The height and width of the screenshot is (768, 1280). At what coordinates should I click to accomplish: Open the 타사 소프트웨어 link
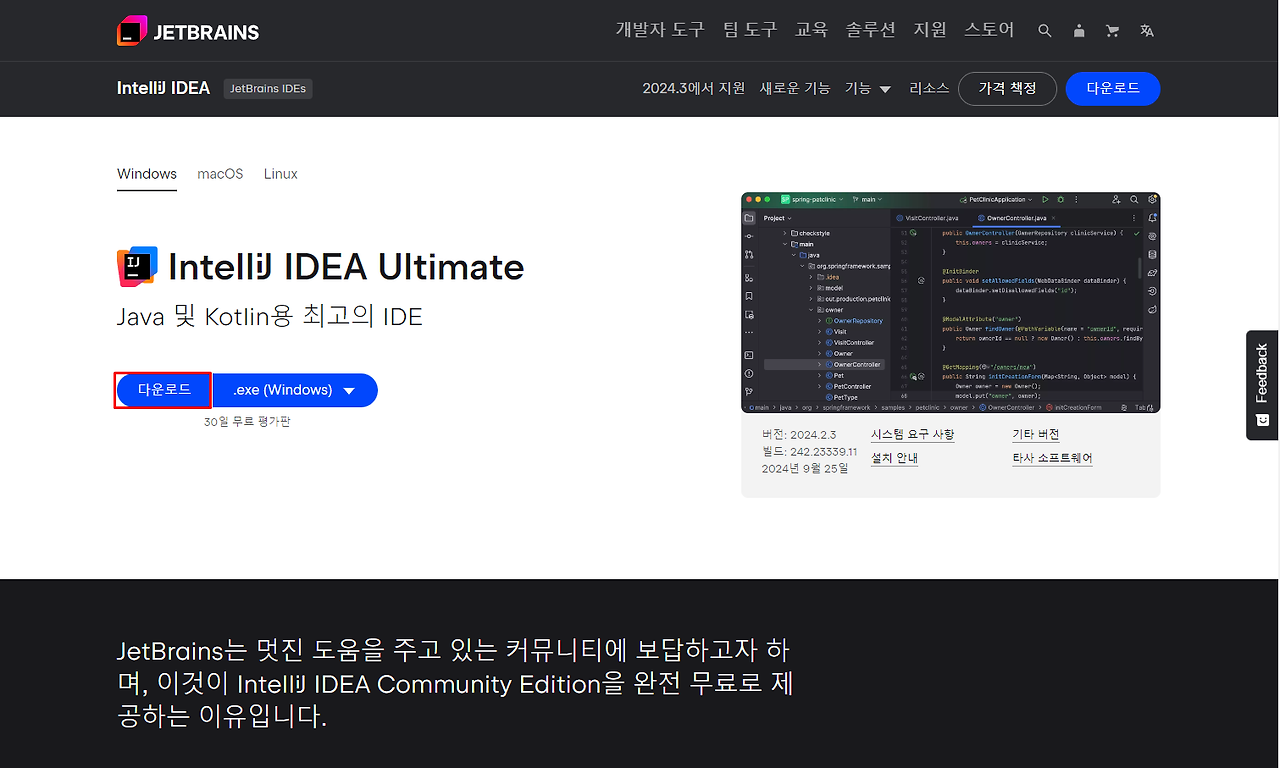pyautogui.click(x=1052, y=458)
